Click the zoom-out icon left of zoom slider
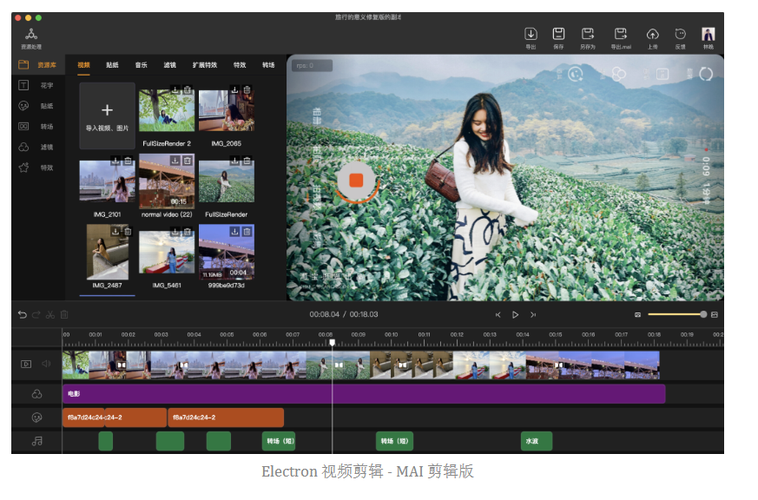 pos(638,315)
